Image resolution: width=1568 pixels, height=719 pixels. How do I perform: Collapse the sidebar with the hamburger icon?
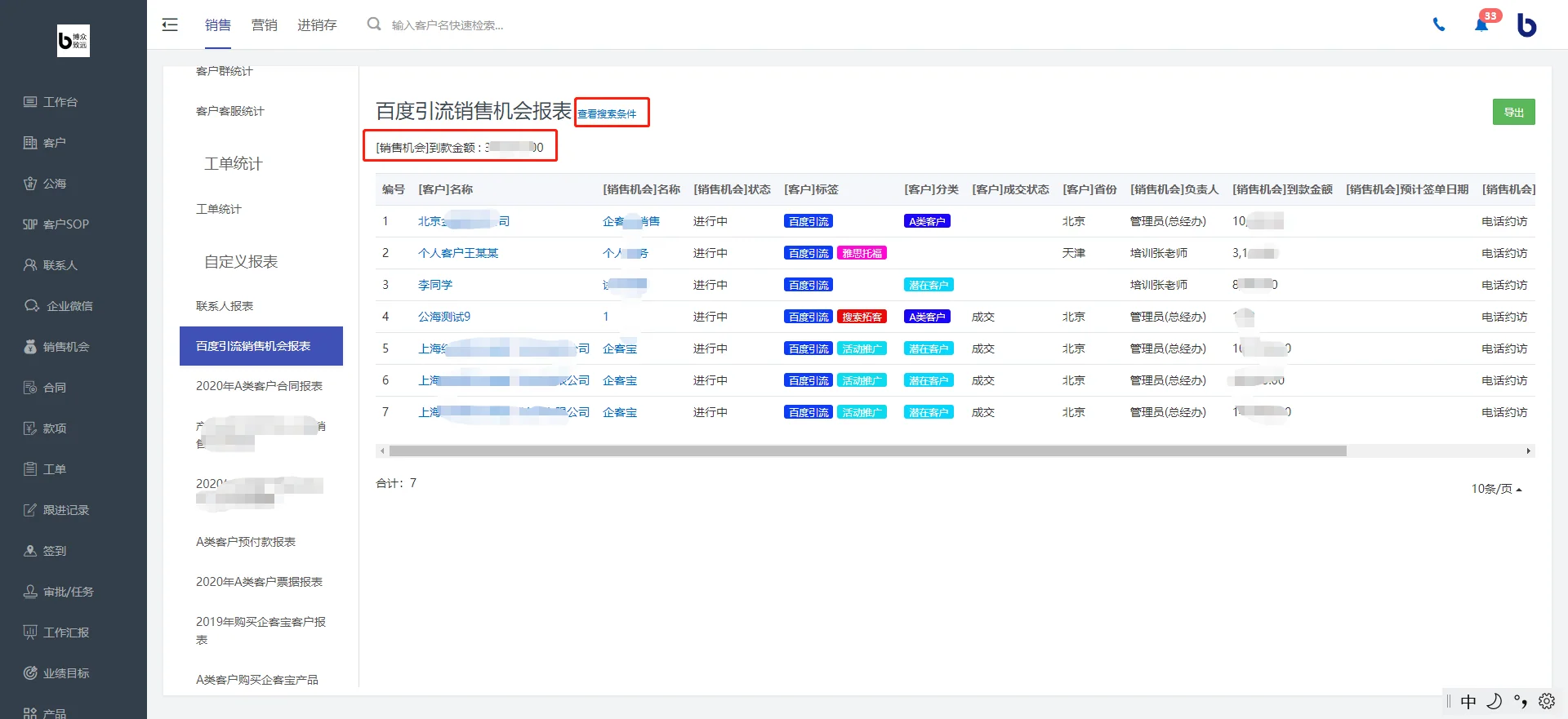(x=170, y=24)
